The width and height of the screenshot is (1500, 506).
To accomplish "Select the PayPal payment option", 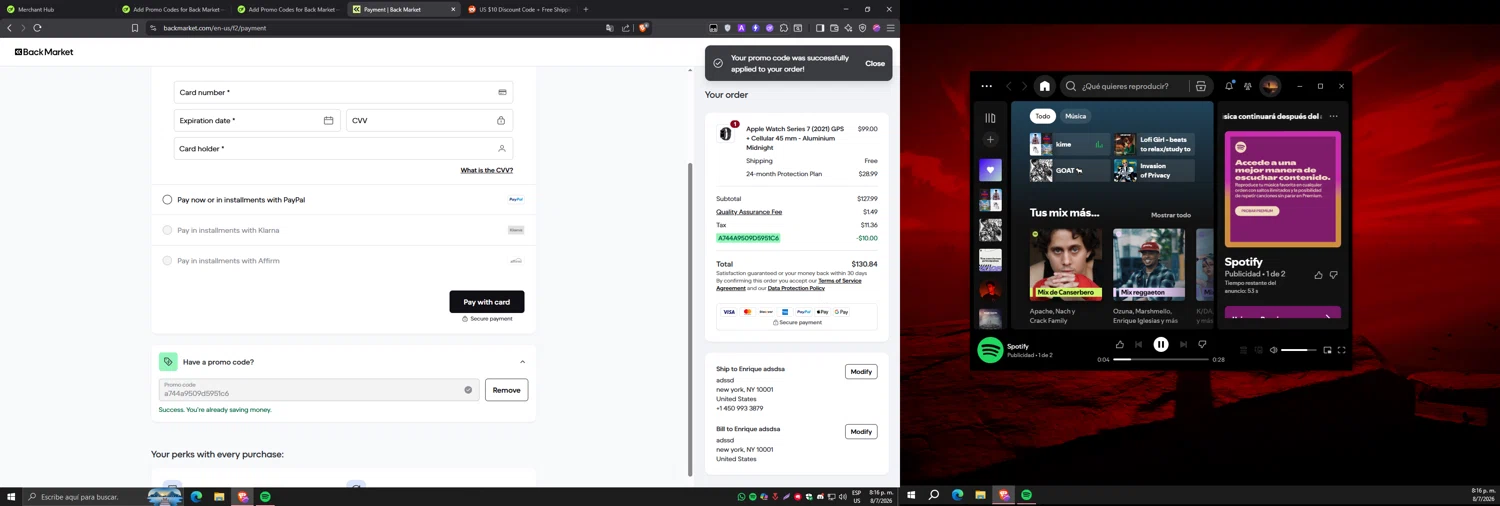I will tap(167, 200).
